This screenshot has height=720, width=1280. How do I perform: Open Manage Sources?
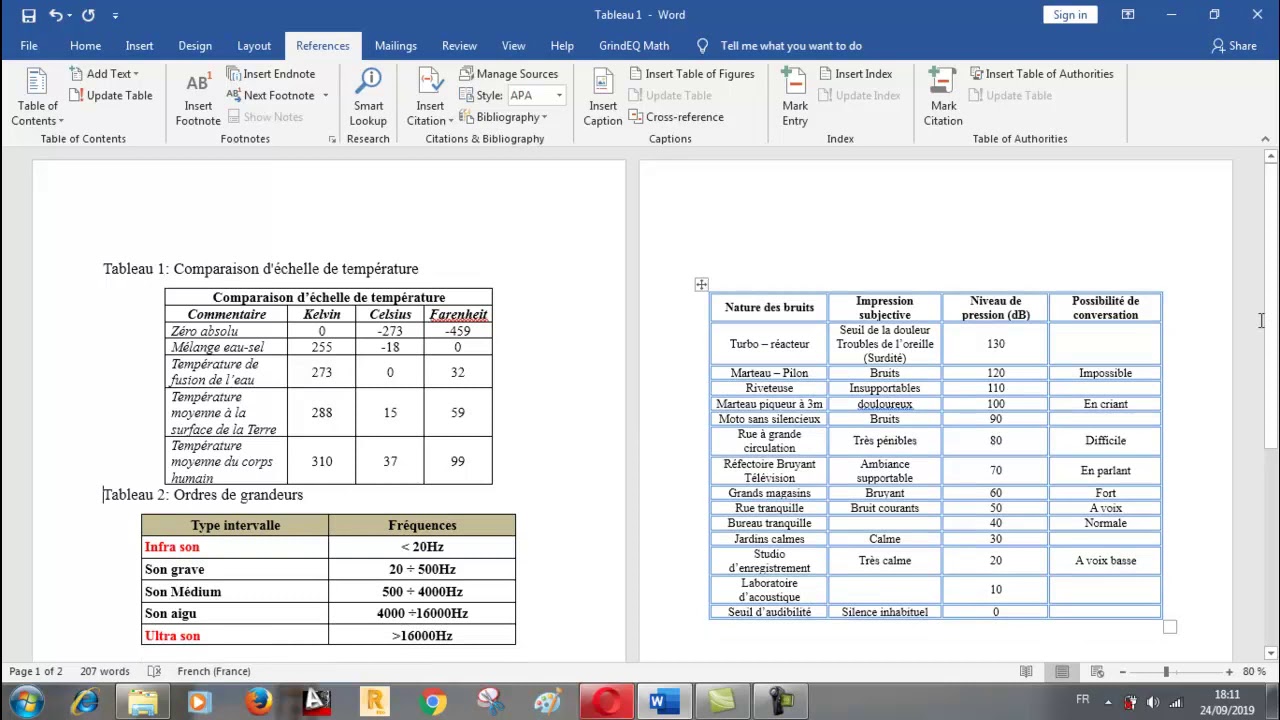(x=508, y=74)
